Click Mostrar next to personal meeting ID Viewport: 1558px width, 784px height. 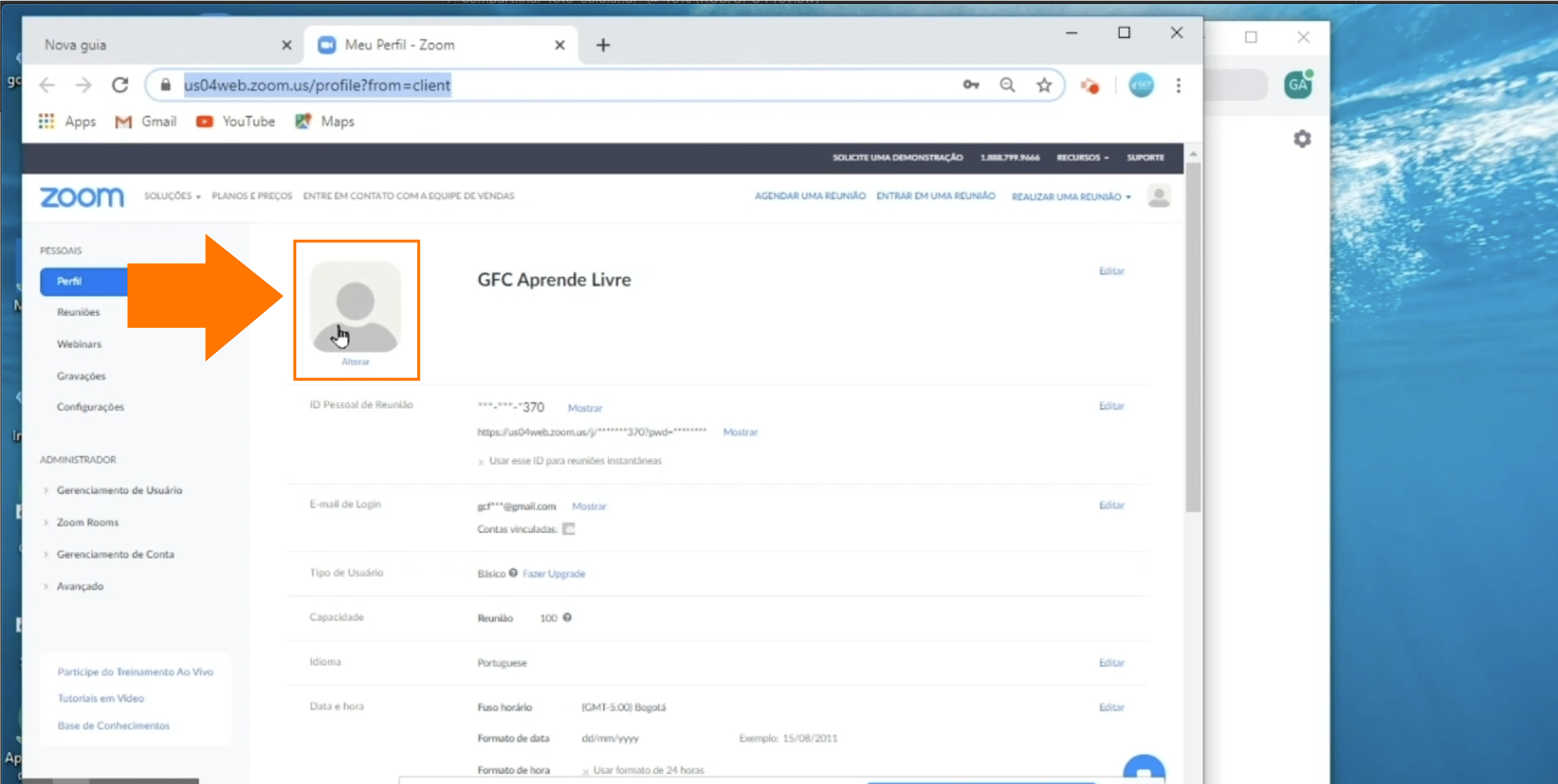click(x=585, y=409)
